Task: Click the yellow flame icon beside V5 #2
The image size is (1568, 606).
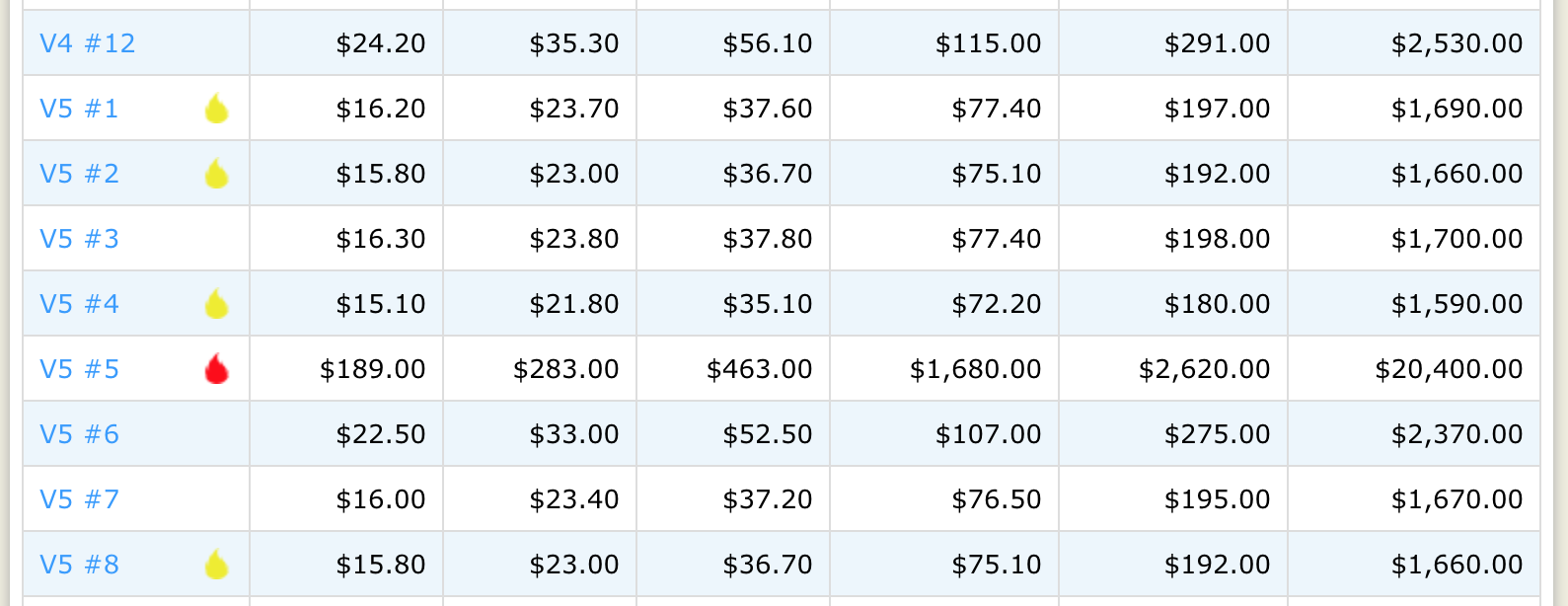Action: 216,173
